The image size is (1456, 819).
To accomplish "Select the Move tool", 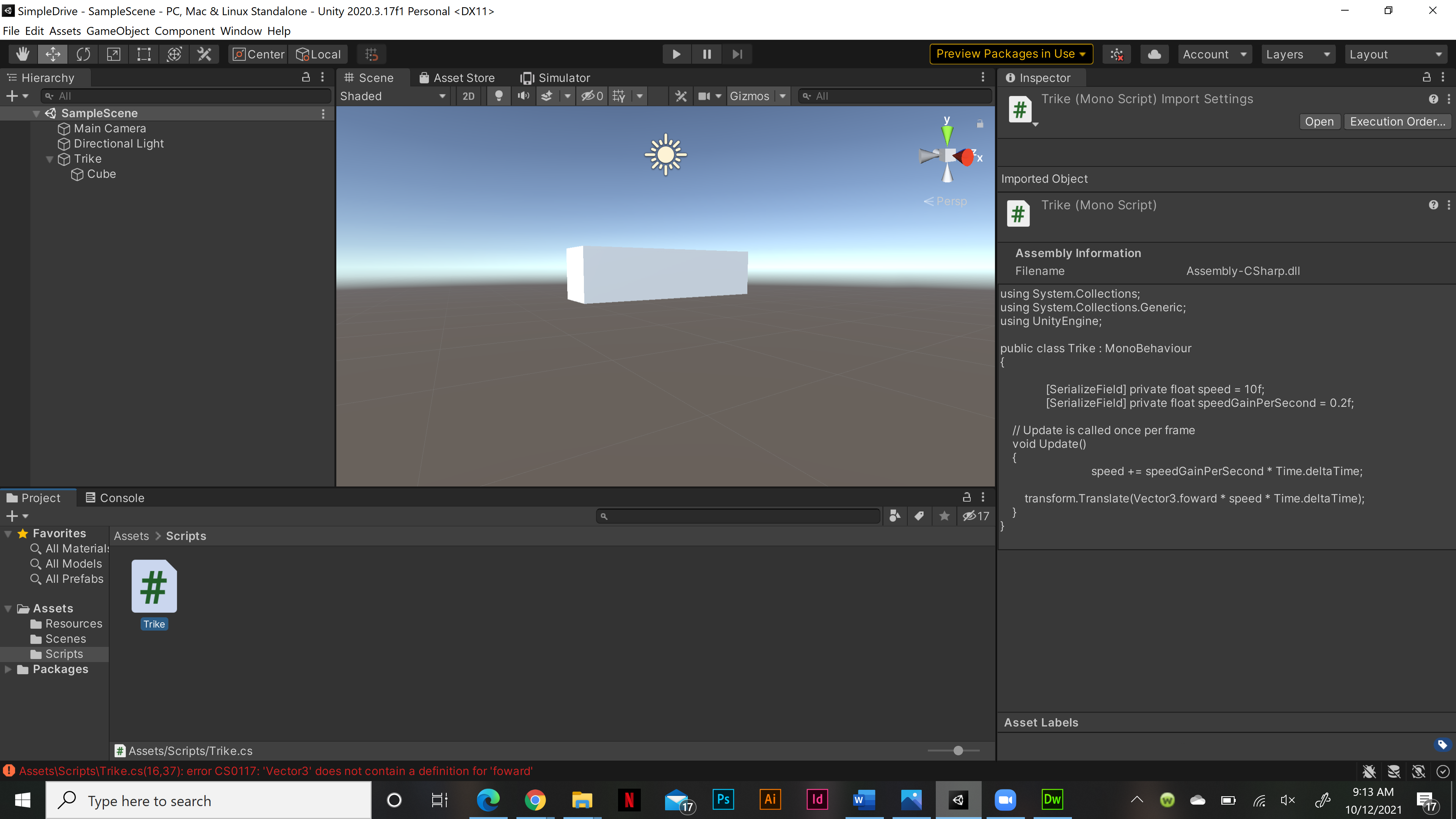I will pyautogui.click(x=53, y=54).
